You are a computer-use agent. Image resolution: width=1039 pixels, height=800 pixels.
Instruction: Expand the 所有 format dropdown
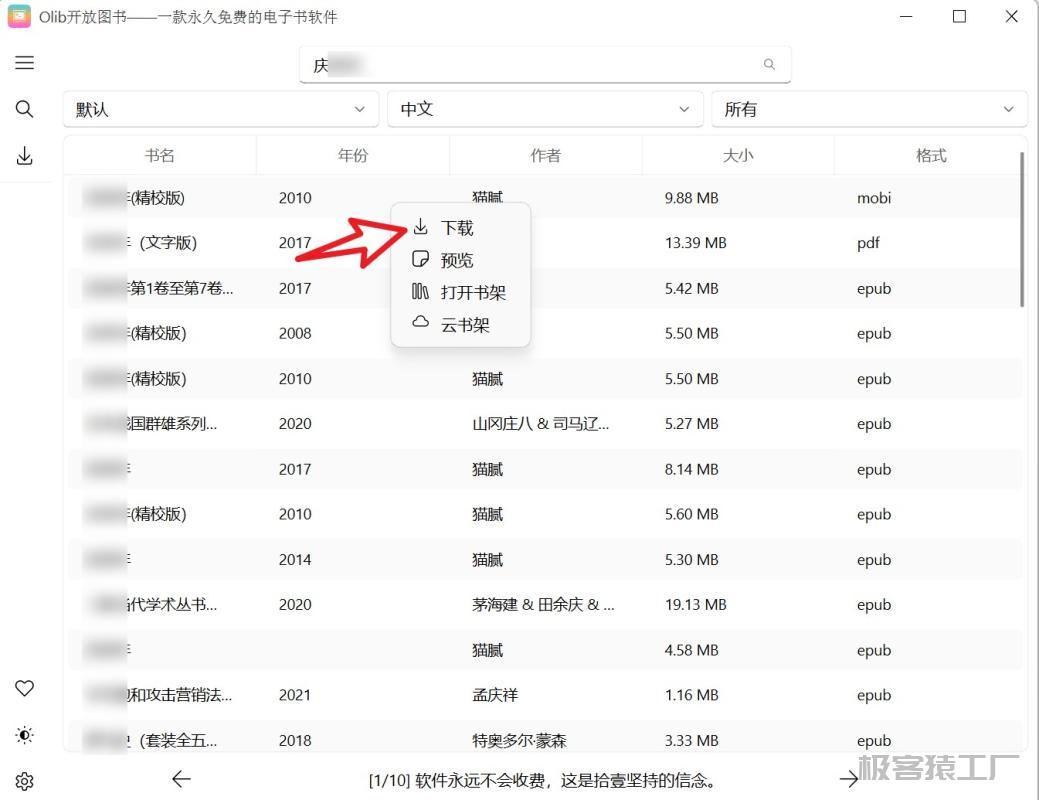(x=868, y=109)
